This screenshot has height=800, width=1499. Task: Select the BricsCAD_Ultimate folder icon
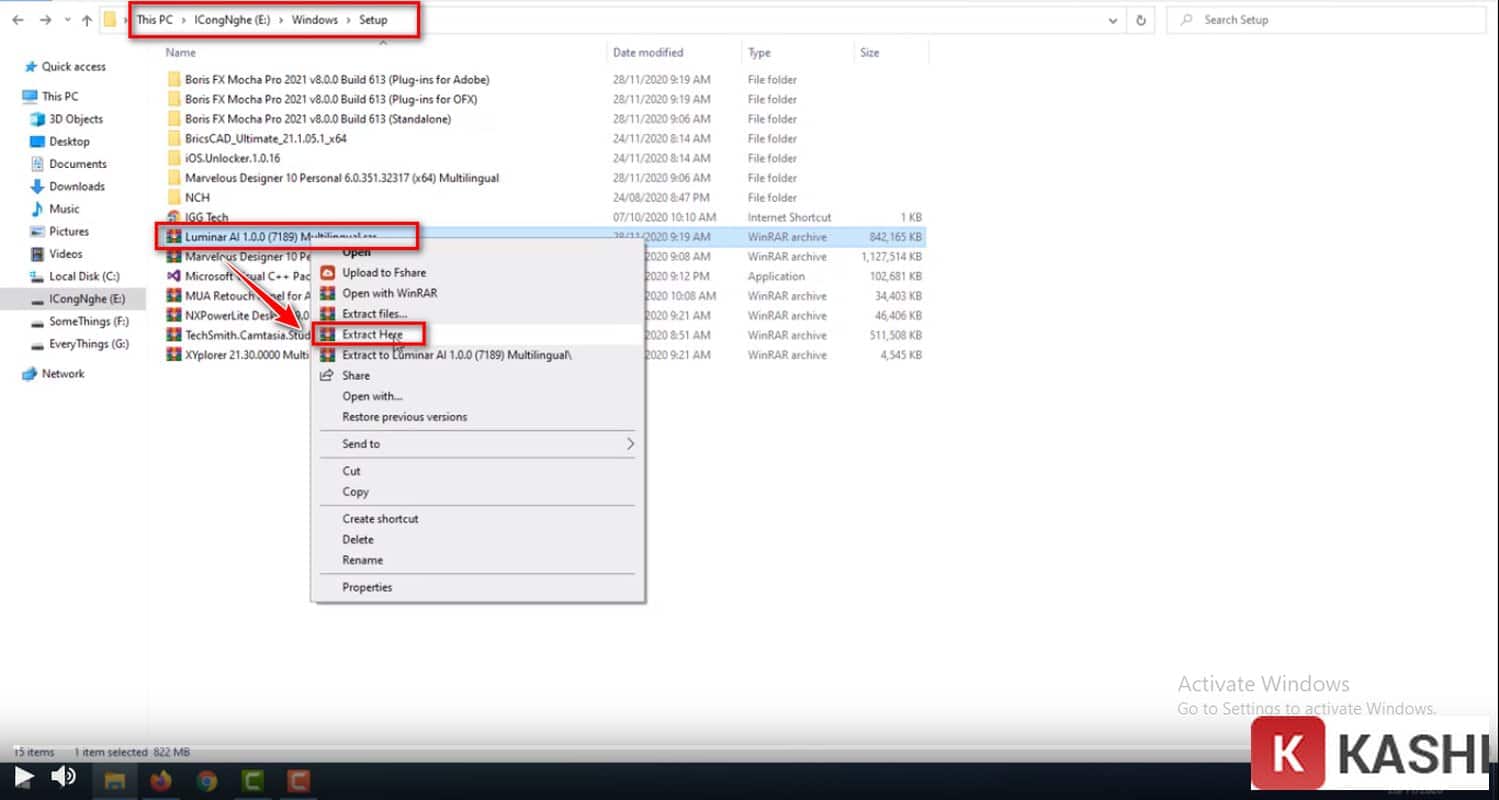click(174, 139)
